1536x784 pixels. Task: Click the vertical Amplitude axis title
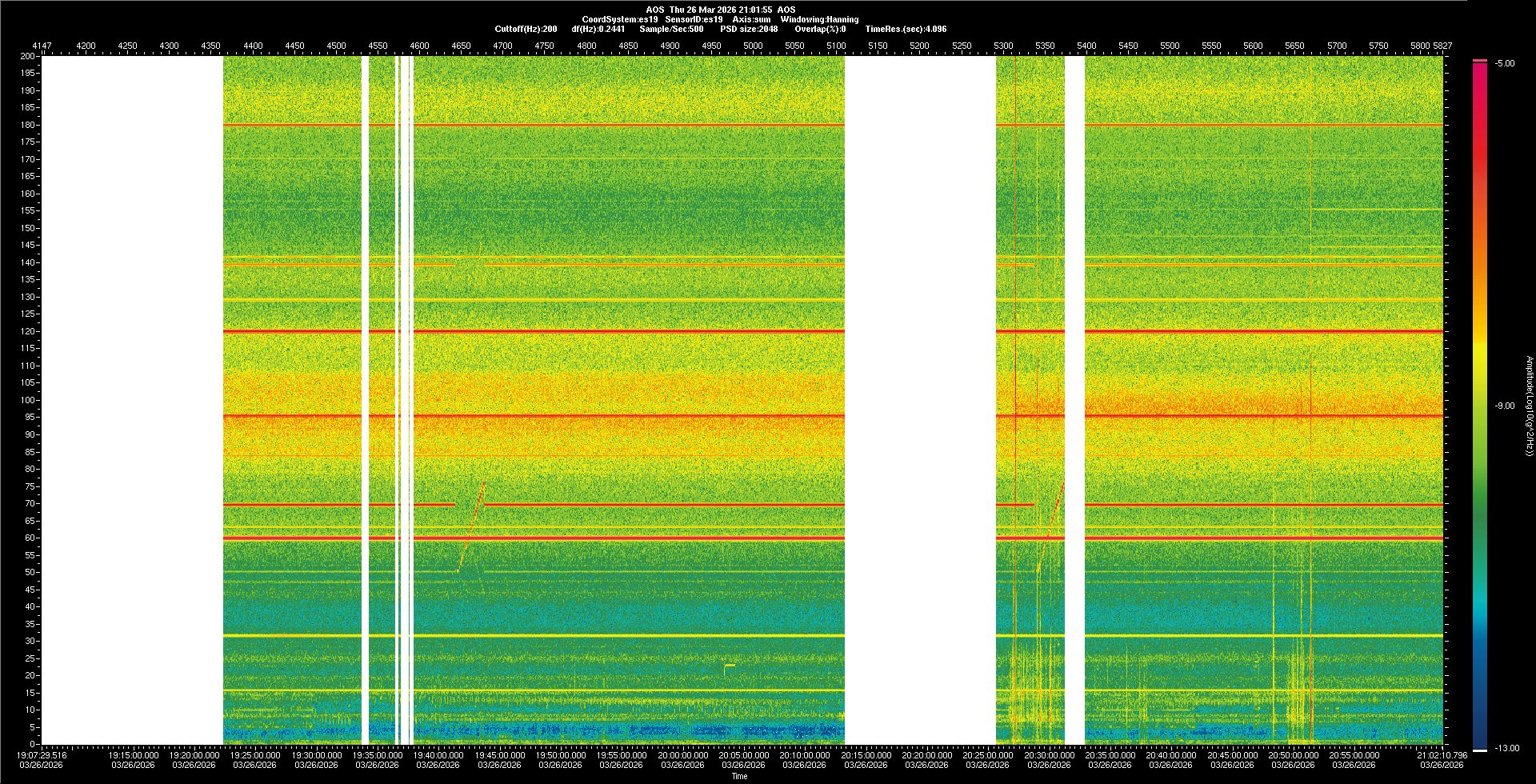click(1528, 406)
